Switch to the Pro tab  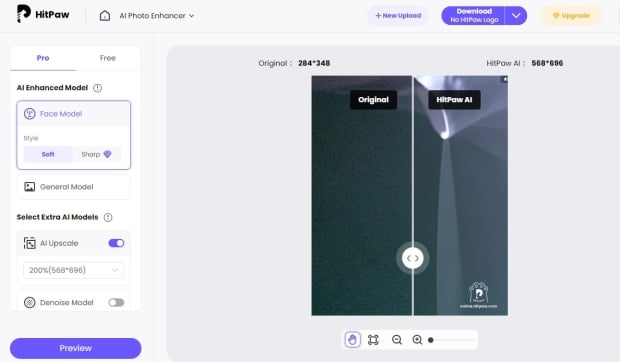click(43, 58)
